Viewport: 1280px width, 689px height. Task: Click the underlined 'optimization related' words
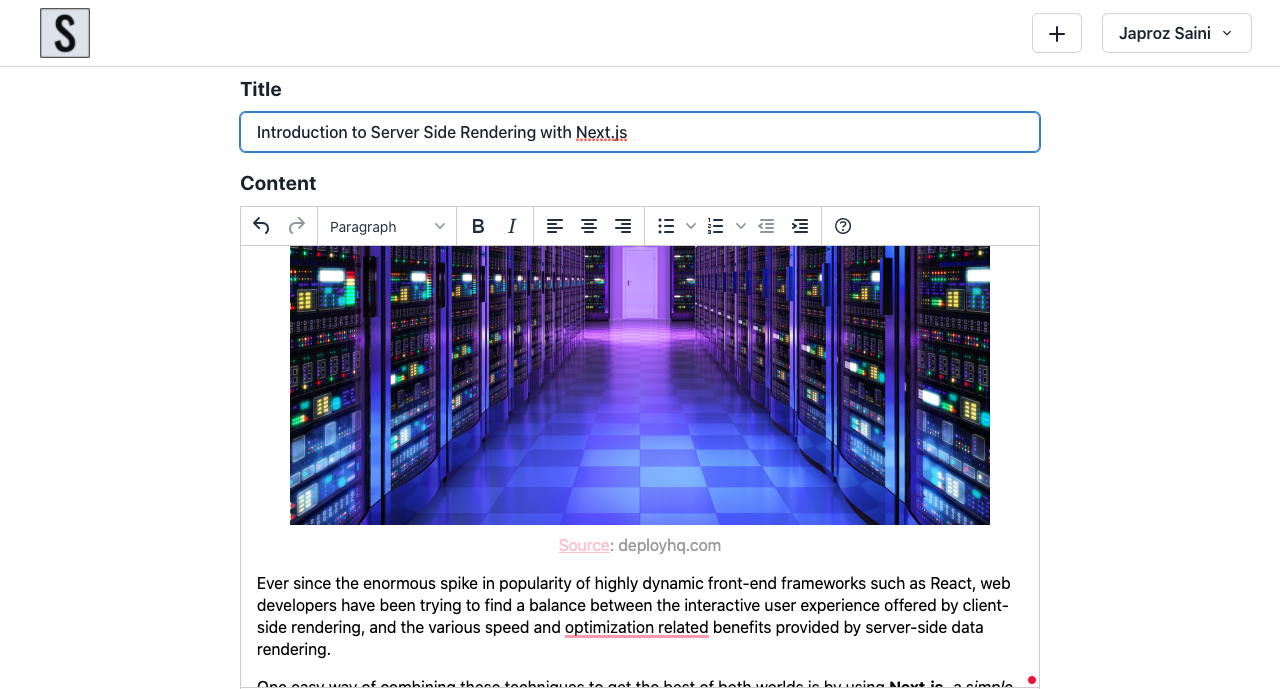[x=637, y=627]
